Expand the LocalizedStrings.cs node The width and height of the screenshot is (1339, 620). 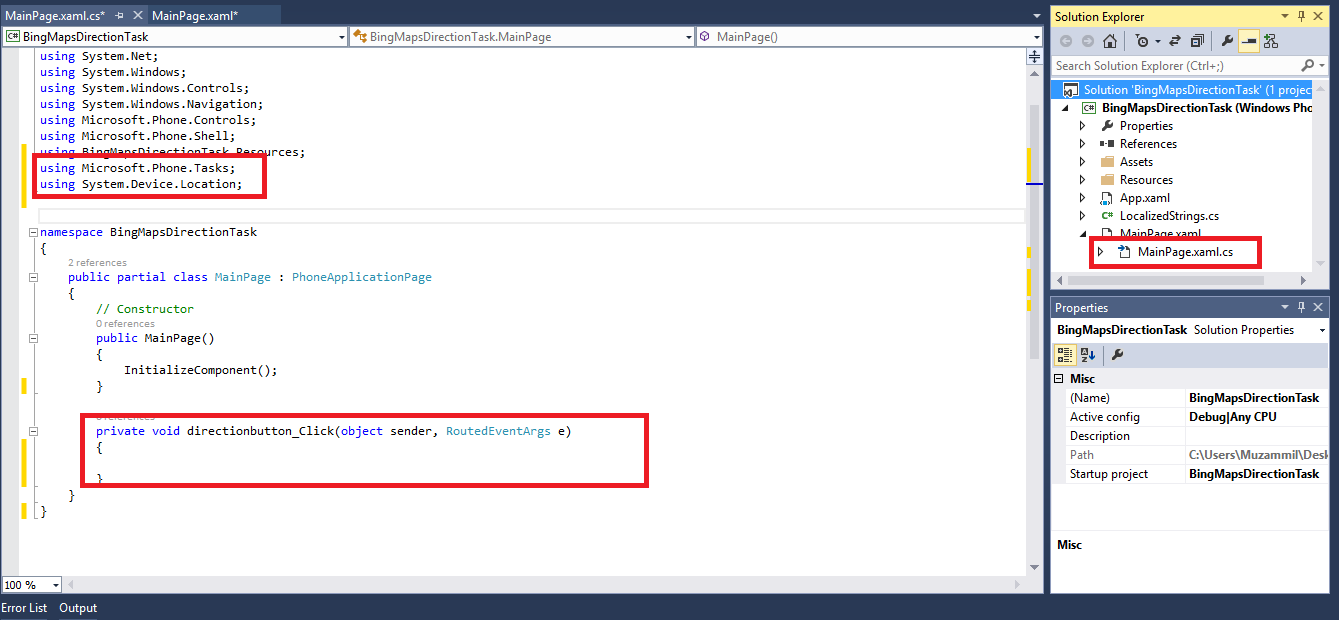[x=1083, y=216]
